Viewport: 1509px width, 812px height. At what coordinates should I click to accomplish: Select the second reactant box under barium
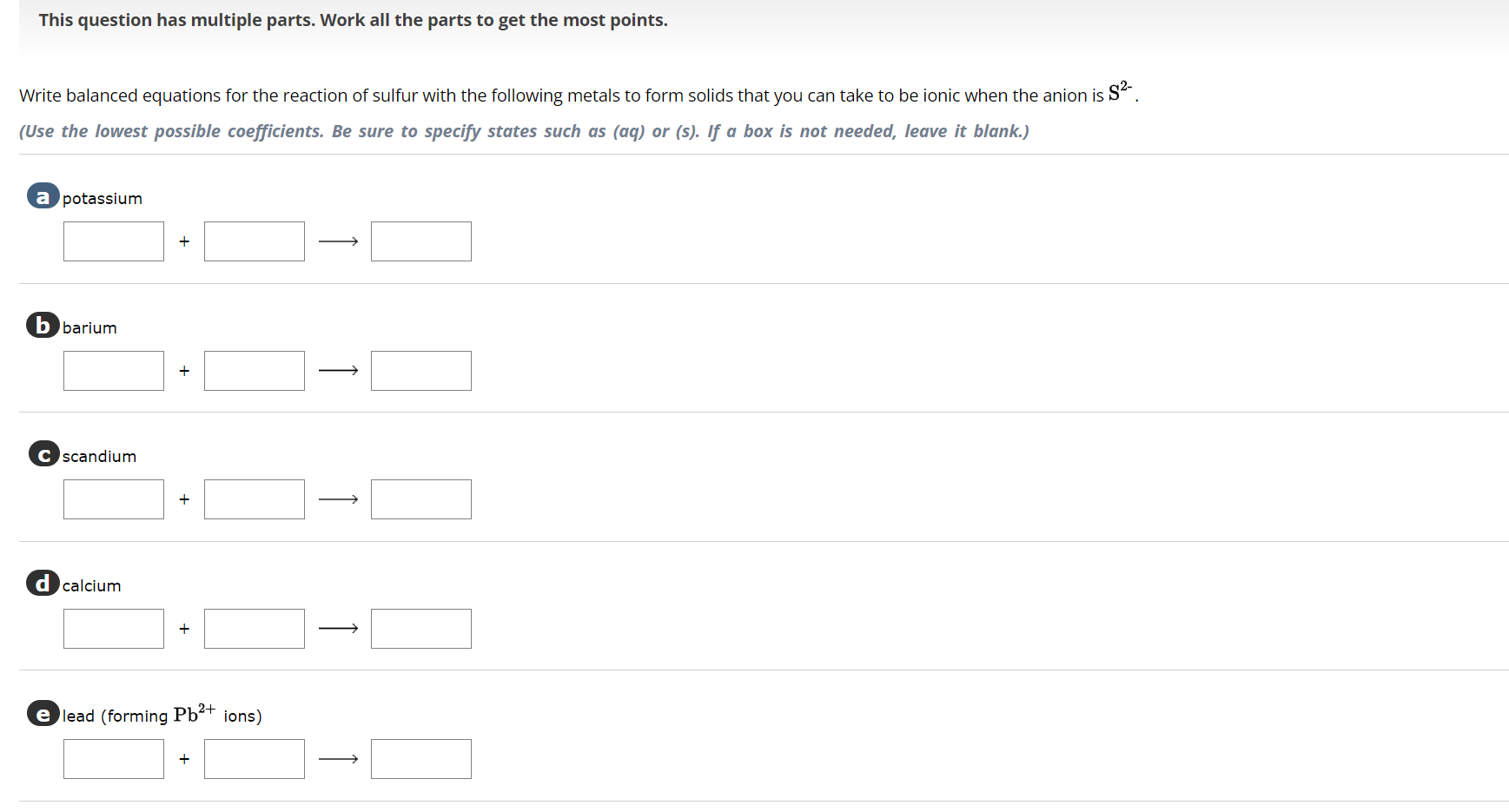[254, 370]
